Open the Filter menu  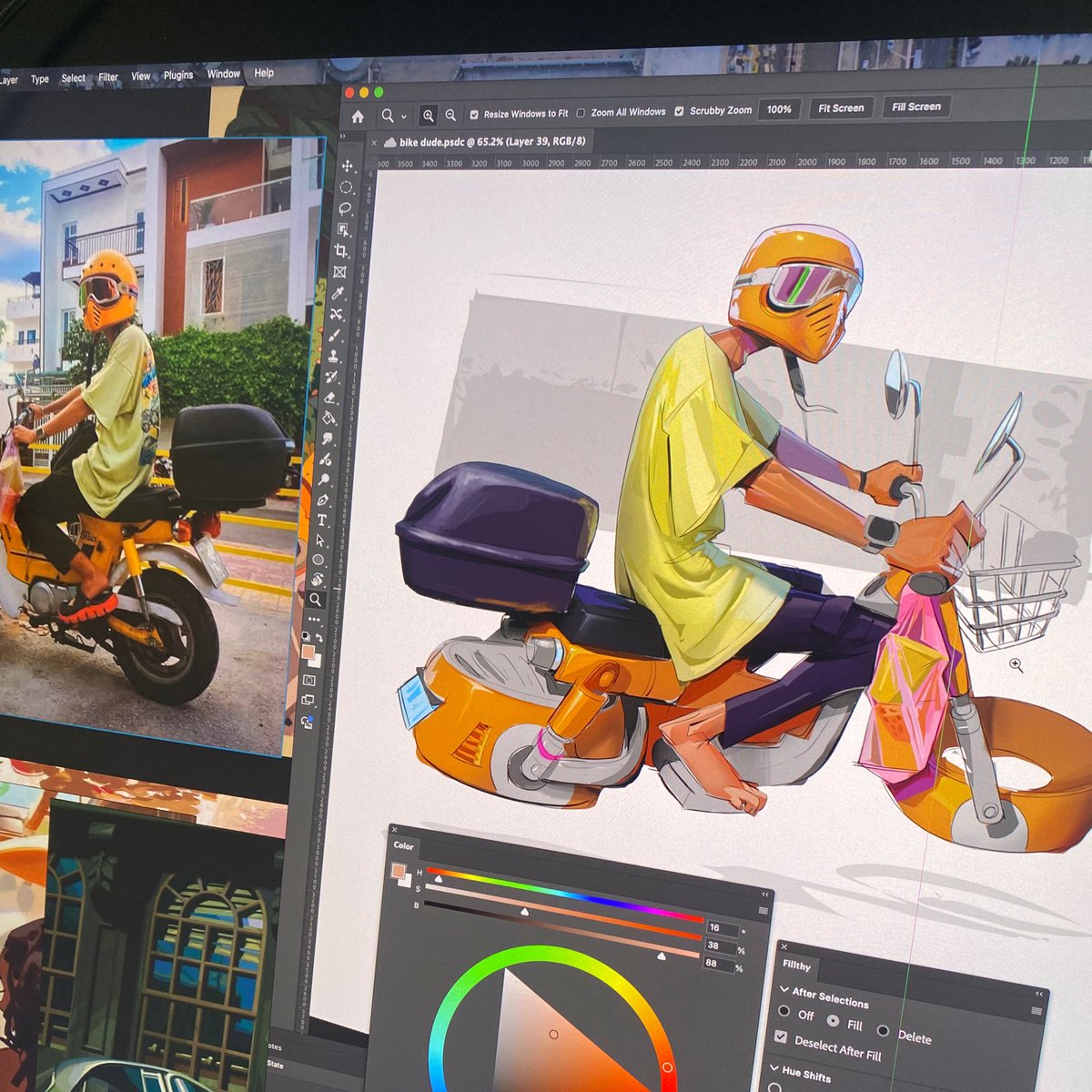(x=108, y=77)
